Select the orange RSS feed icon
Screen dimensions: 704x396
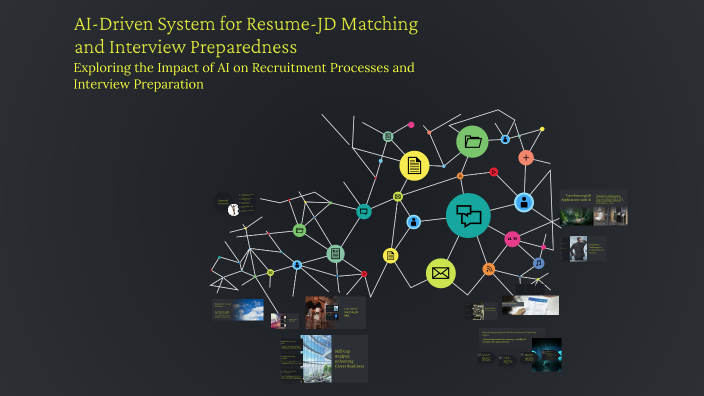488,269
